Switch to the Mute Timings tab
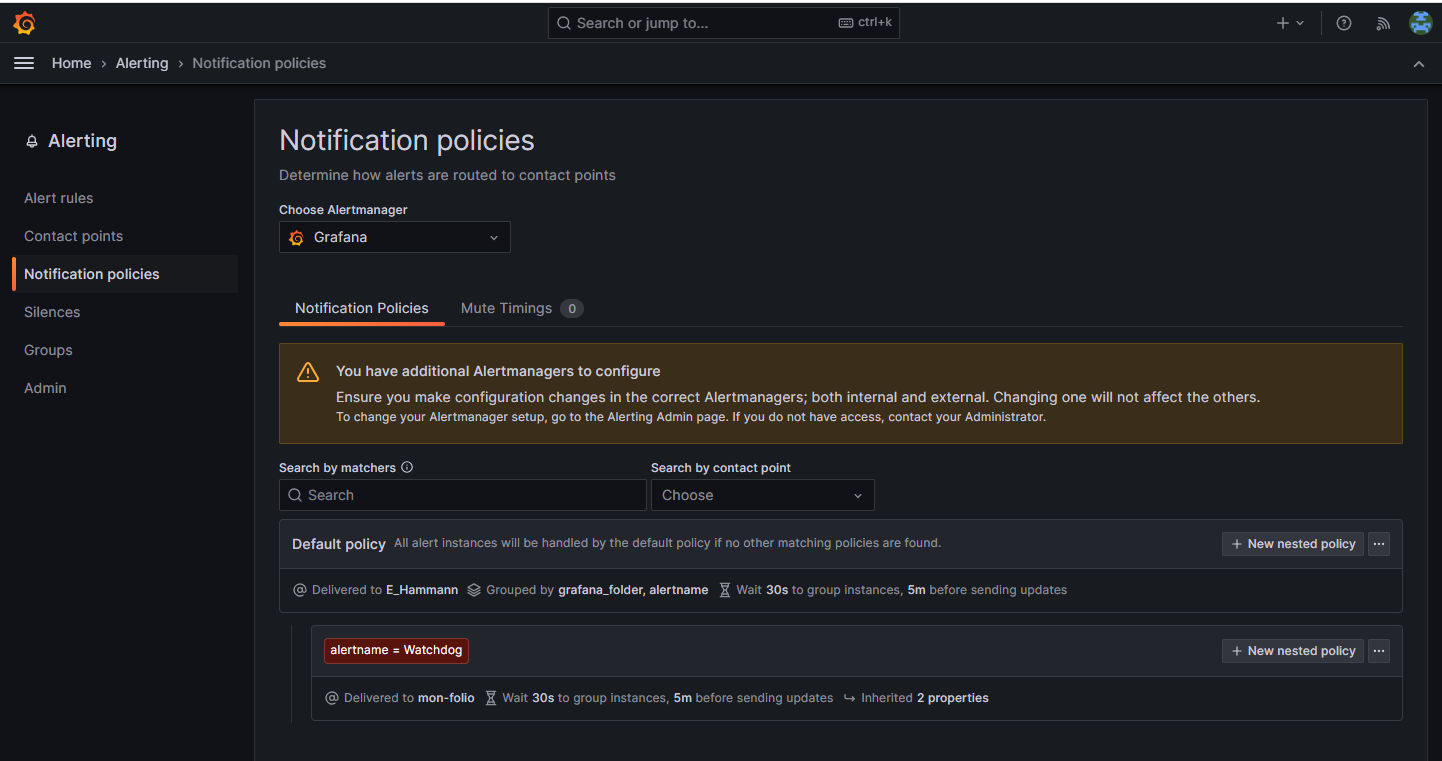 click(506, 308)
